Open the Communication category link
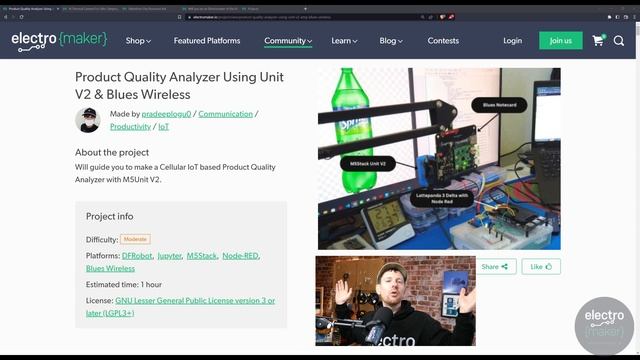 pos(226,114)
